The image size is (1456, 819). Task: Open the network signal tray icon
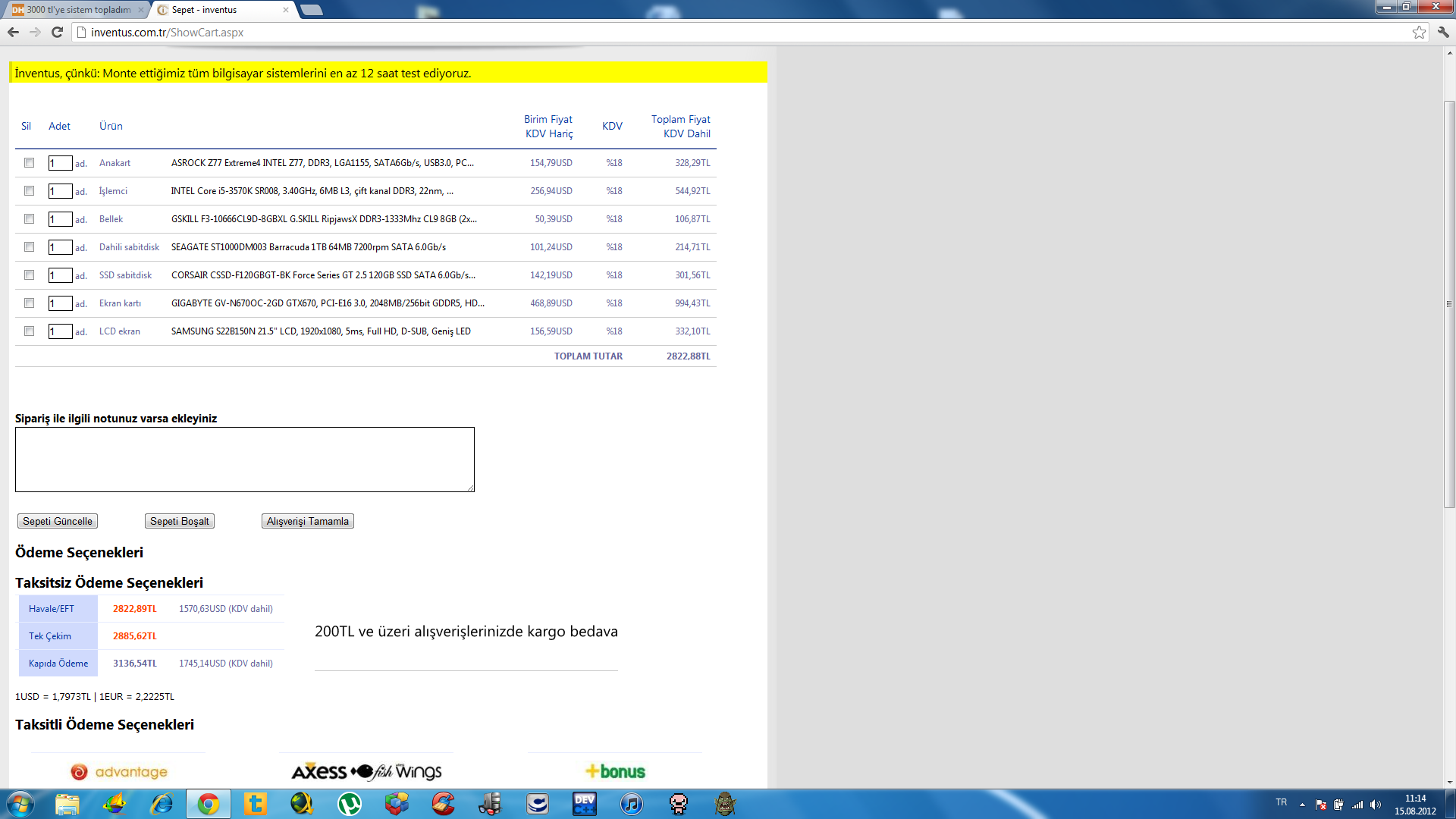(1357, 805)
